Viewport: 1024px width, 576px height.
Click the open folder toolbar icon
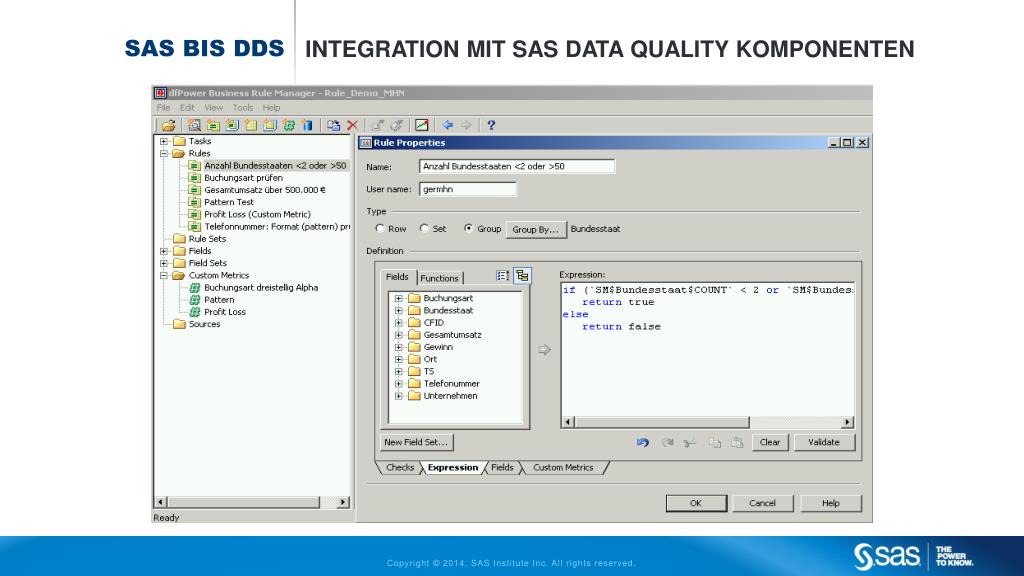(x=168, y=125)
